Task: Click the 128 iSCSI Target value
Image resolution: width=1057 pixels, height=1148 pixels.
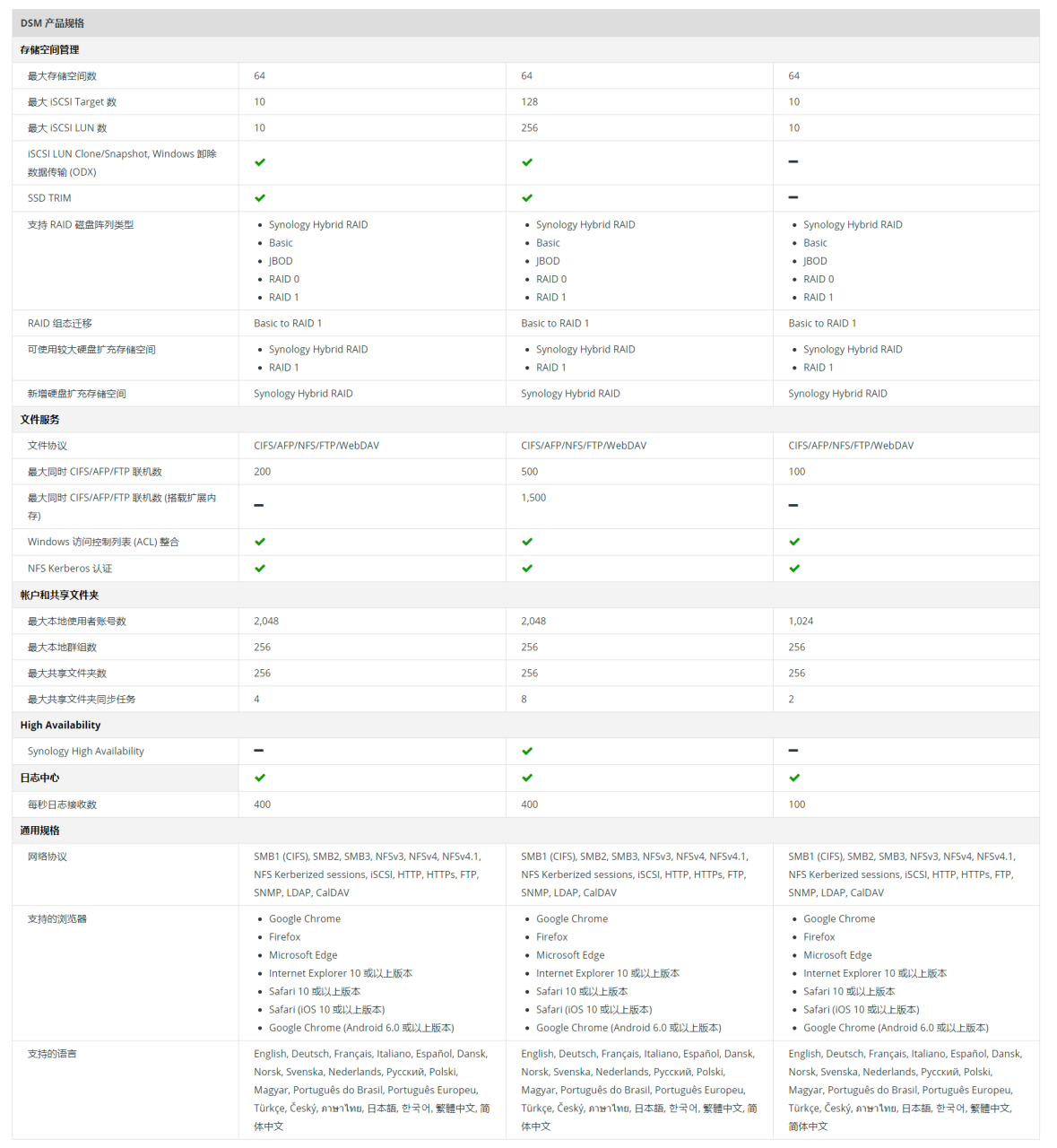Action: click(529, 102)
